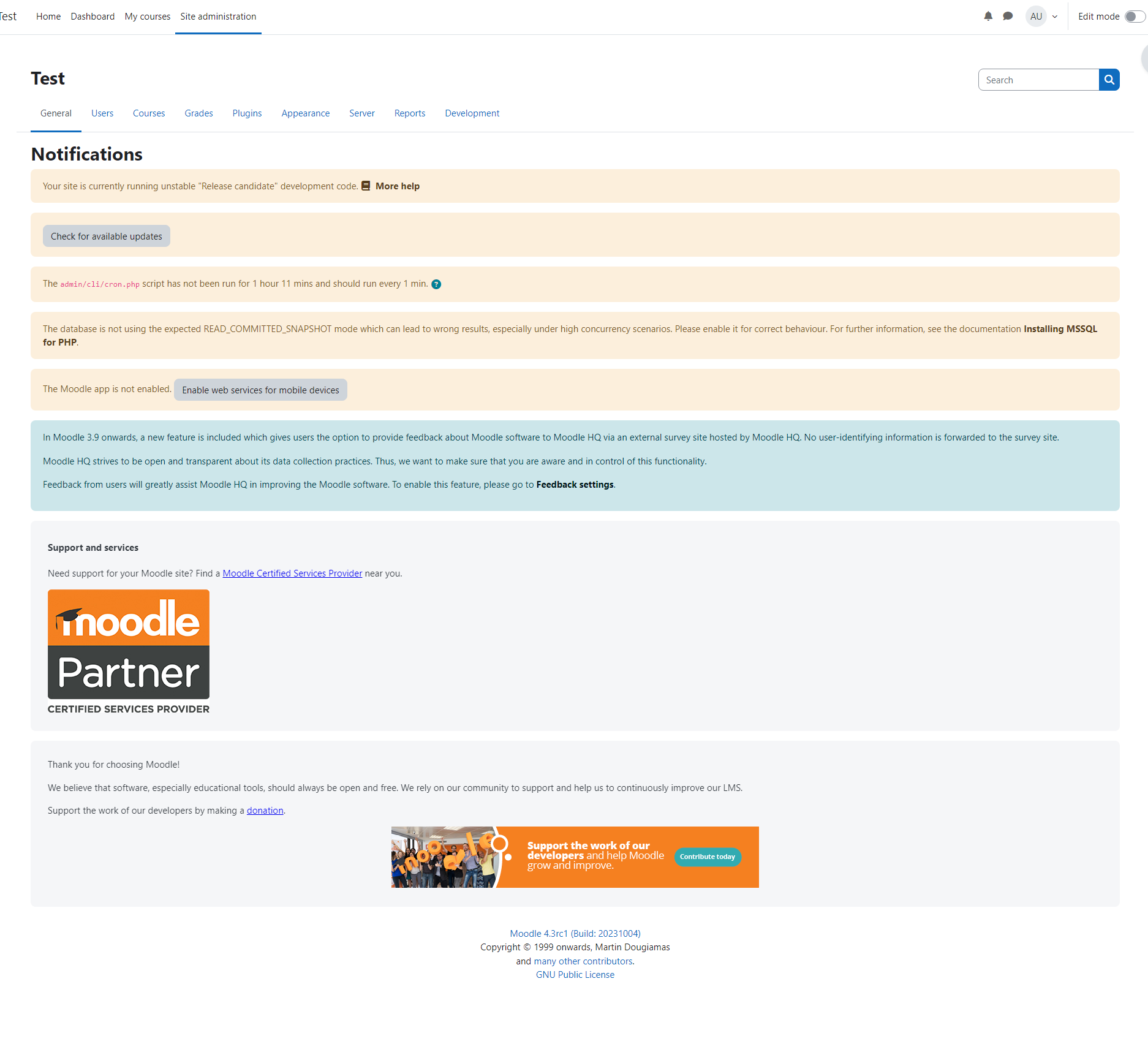Image resolution: width=1148 pixels, height=1052 pixels.
Task: Select Site administration in top navigation
Action: coord(218,17)
